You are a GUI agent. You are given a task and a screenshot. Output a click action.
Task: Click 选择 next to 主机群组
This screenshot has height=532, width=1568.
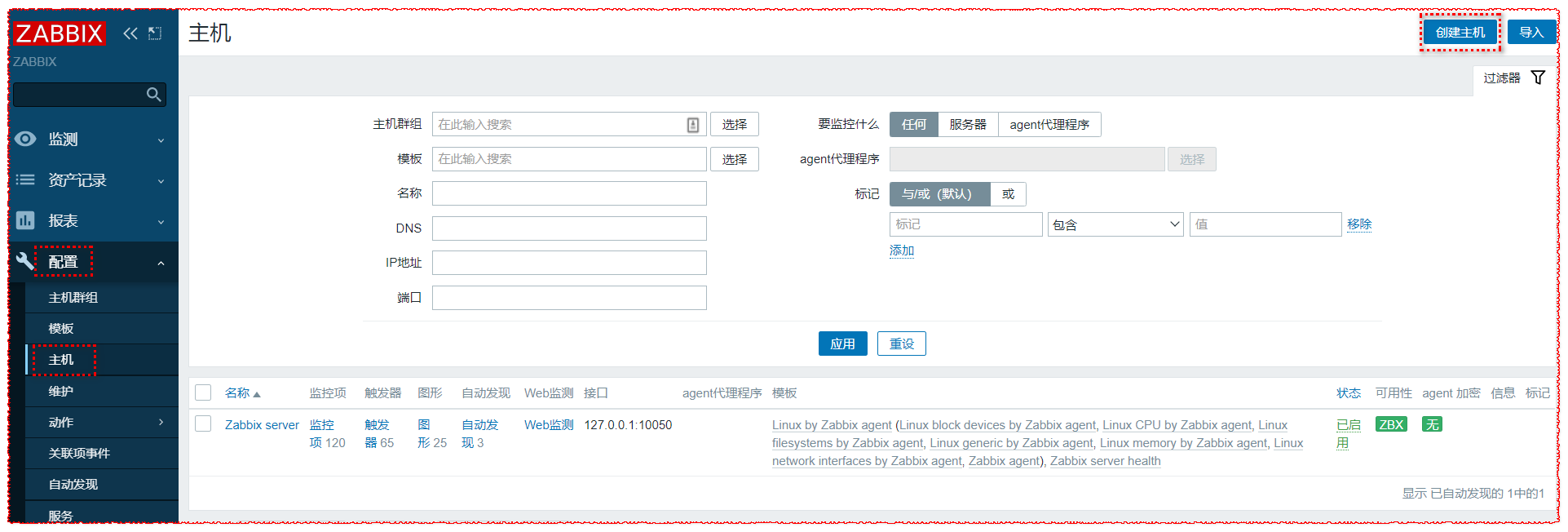point(734,124)
